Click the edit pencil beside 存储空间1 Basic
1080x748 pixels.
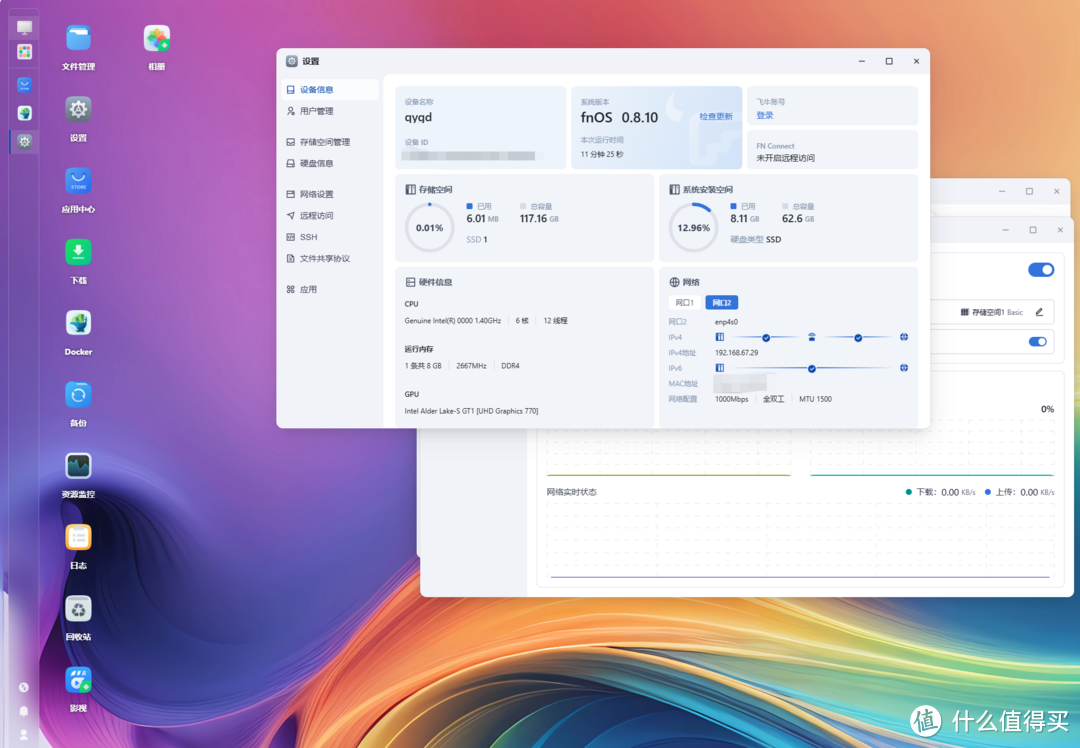[1039, 312]
